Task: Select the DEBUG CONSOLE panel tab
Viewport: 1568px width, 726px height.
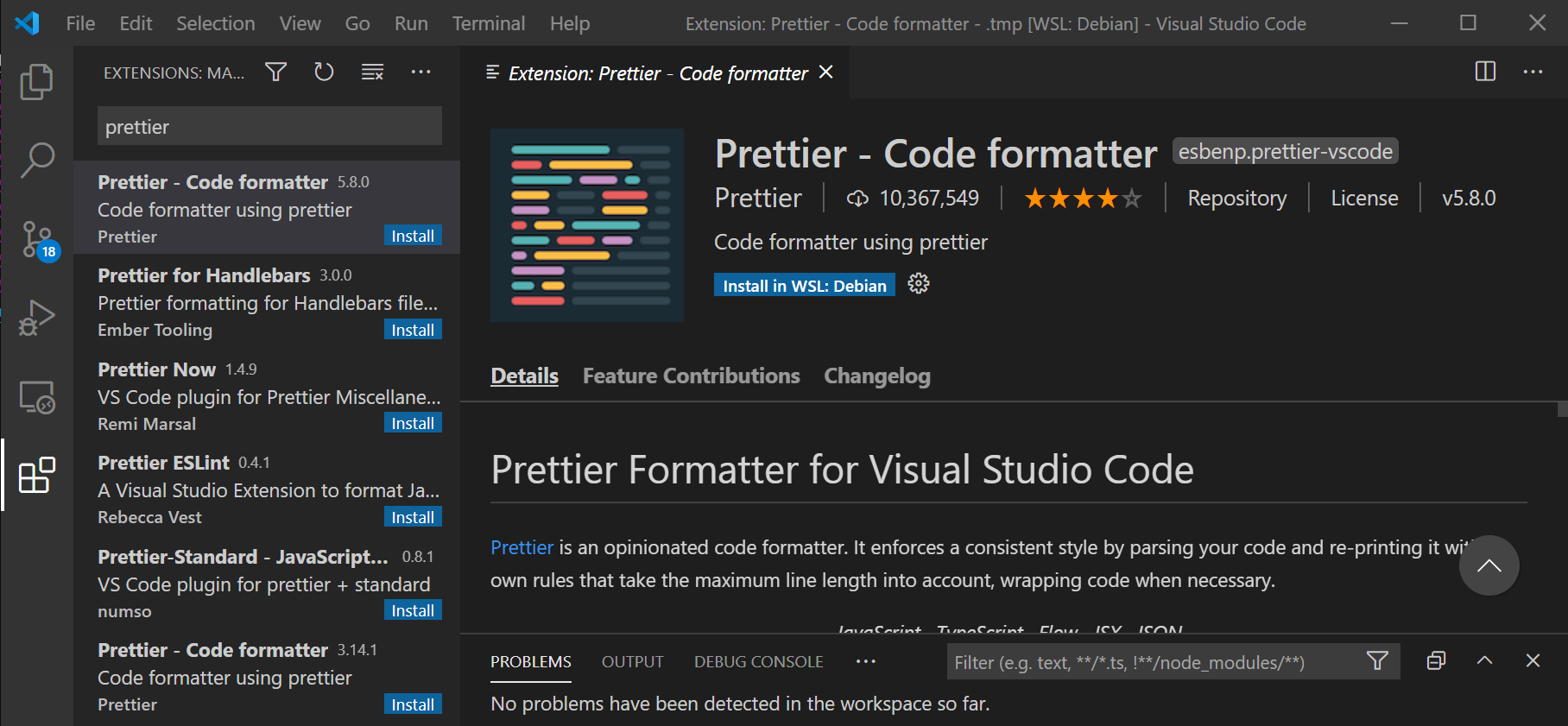Action: (x=759, y=661)
